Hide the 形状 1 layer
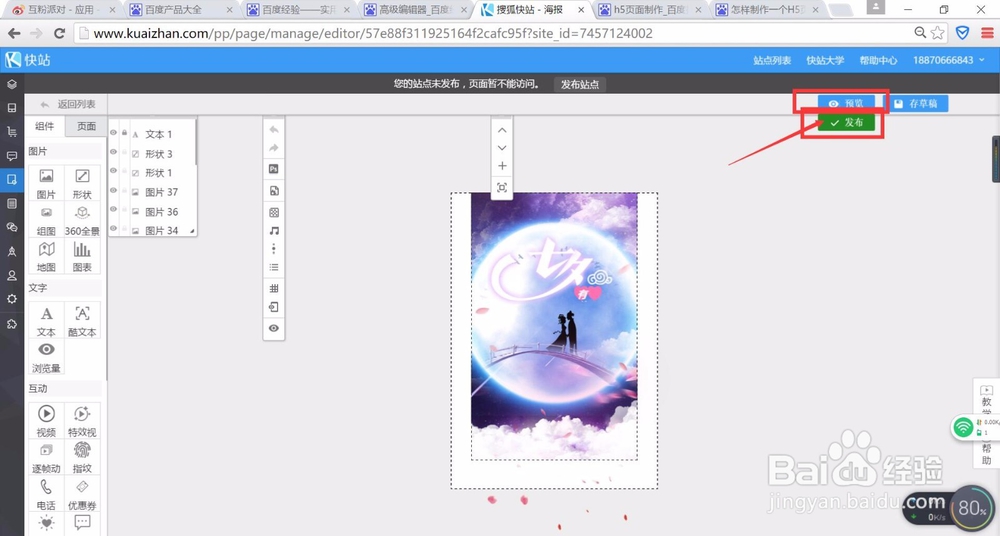This screenshot has width=1000, height=536. (x=114, y=171)
